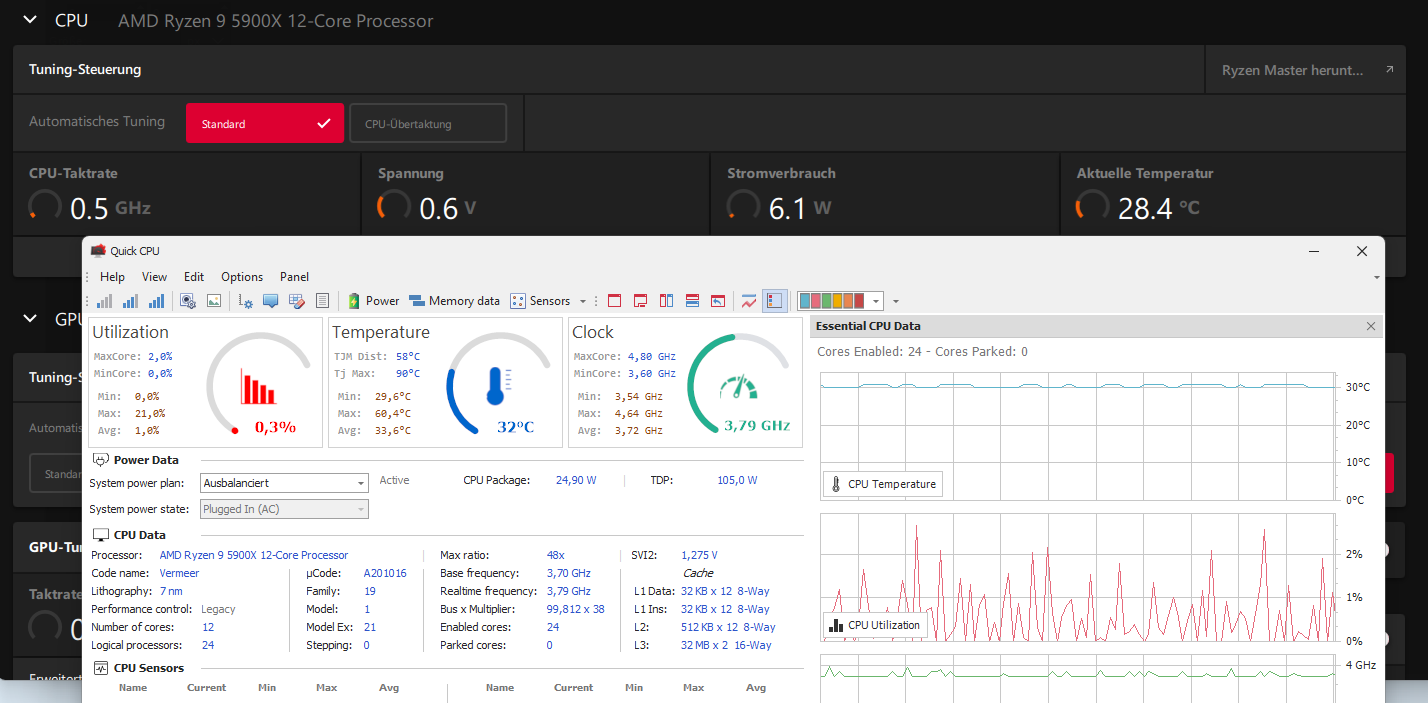Click the Base frequency value 3,70 GHz

pos(568,573)
